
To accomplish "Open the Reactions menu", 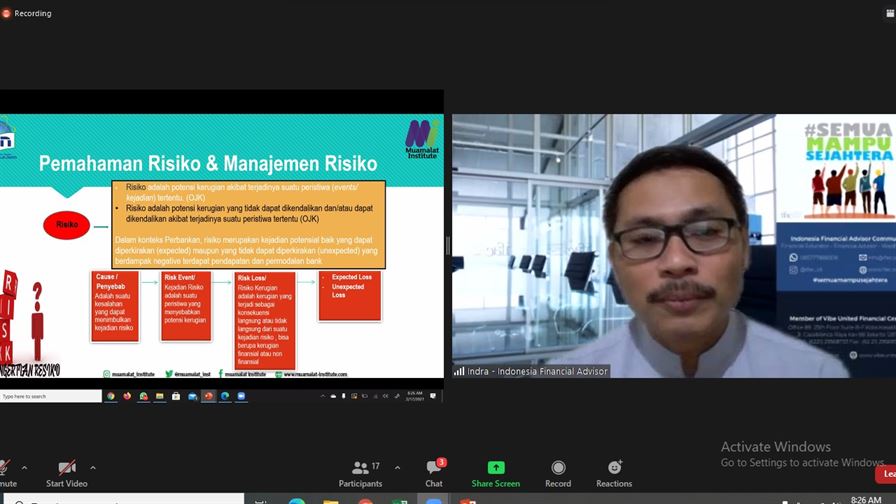I will click(614, 472).
